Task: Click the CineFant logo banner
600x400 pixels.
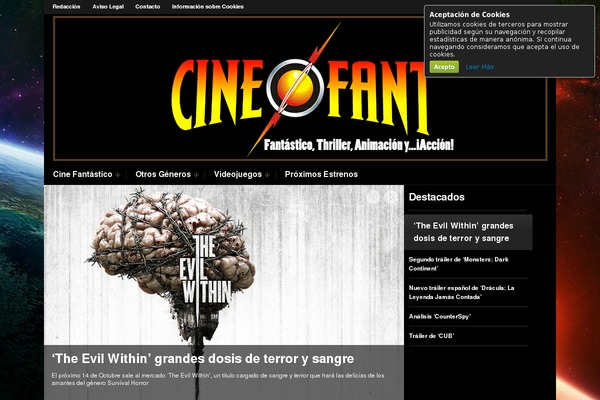Action: point(300,88)
